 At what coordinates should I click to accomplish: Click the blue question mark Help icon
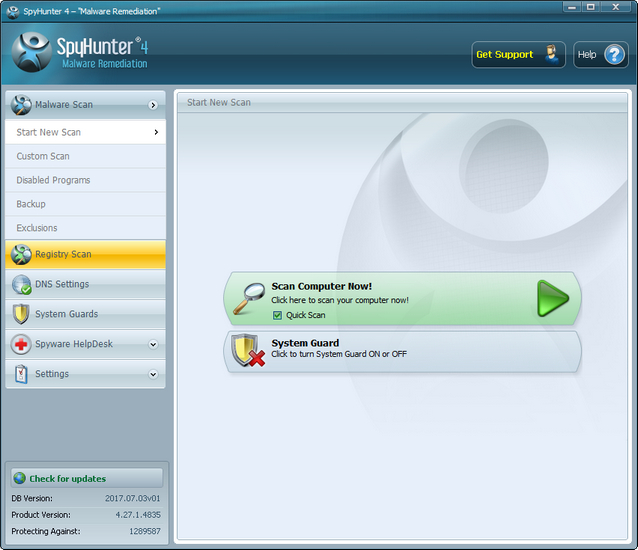614,55
